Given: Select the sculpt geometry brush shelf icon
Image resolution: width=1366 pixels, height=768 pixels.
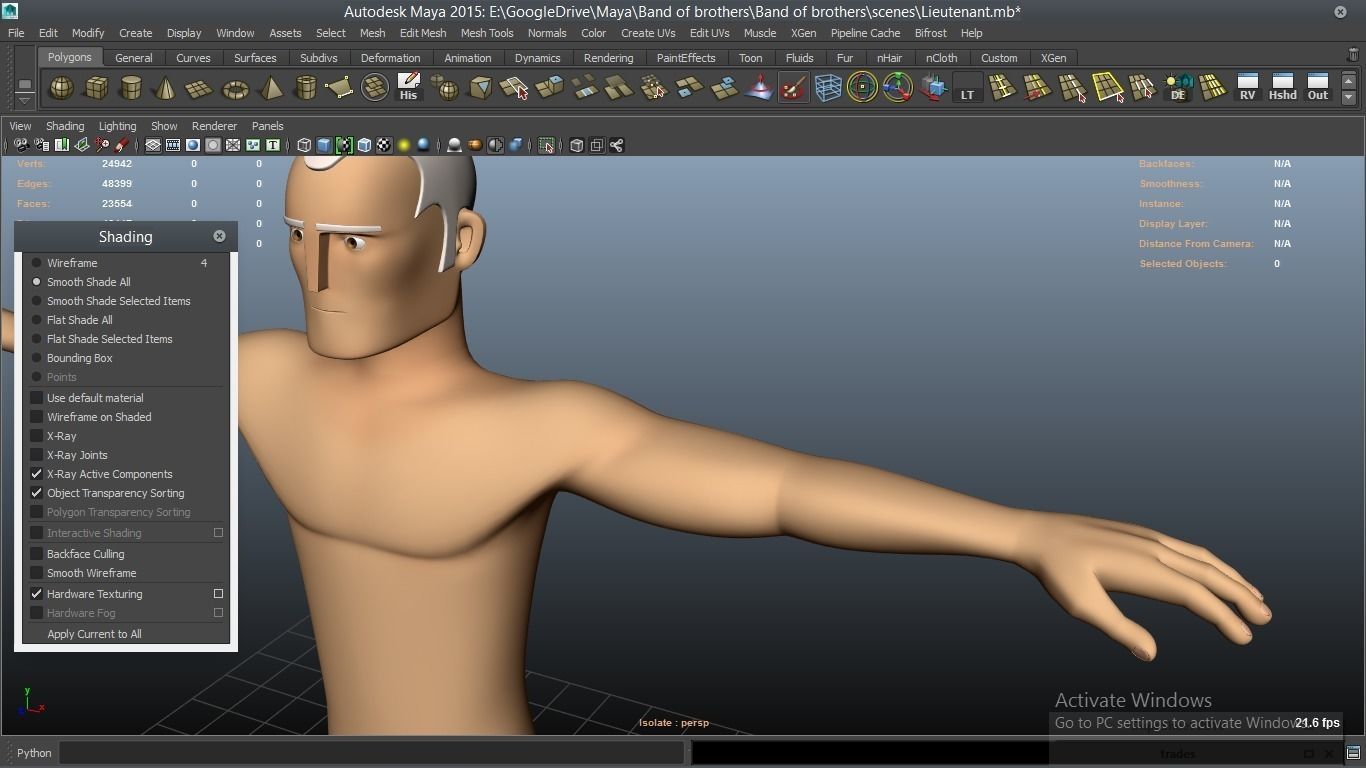Looking at the screenshot, I should (793, 88).
